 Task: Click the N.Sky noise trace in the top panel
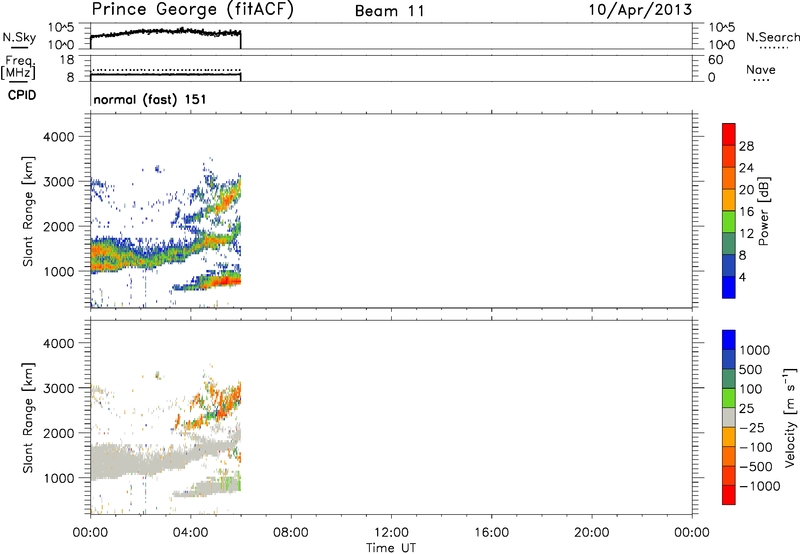pos(166,32)
